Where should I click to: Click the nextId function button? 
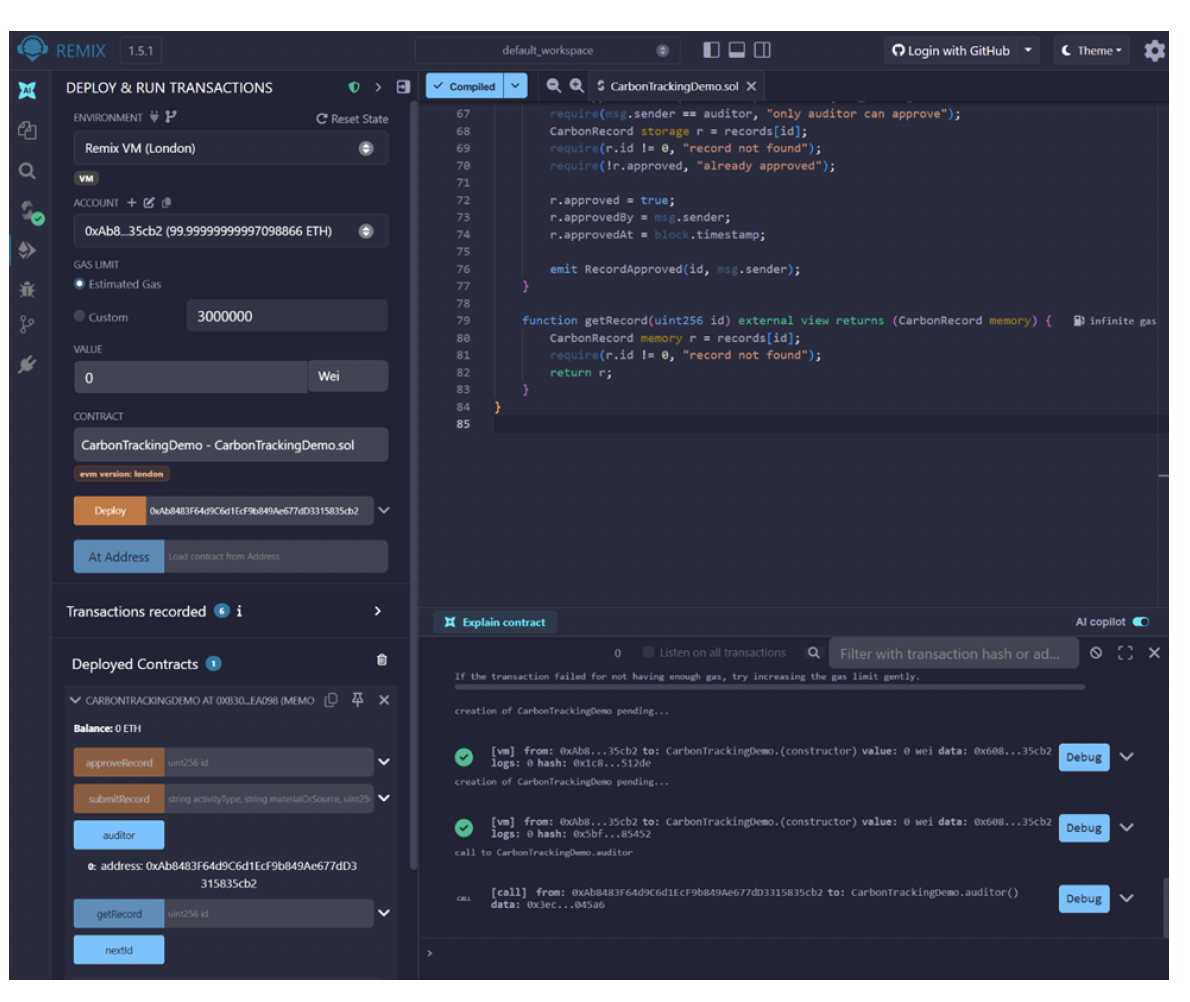pos(119,950)
